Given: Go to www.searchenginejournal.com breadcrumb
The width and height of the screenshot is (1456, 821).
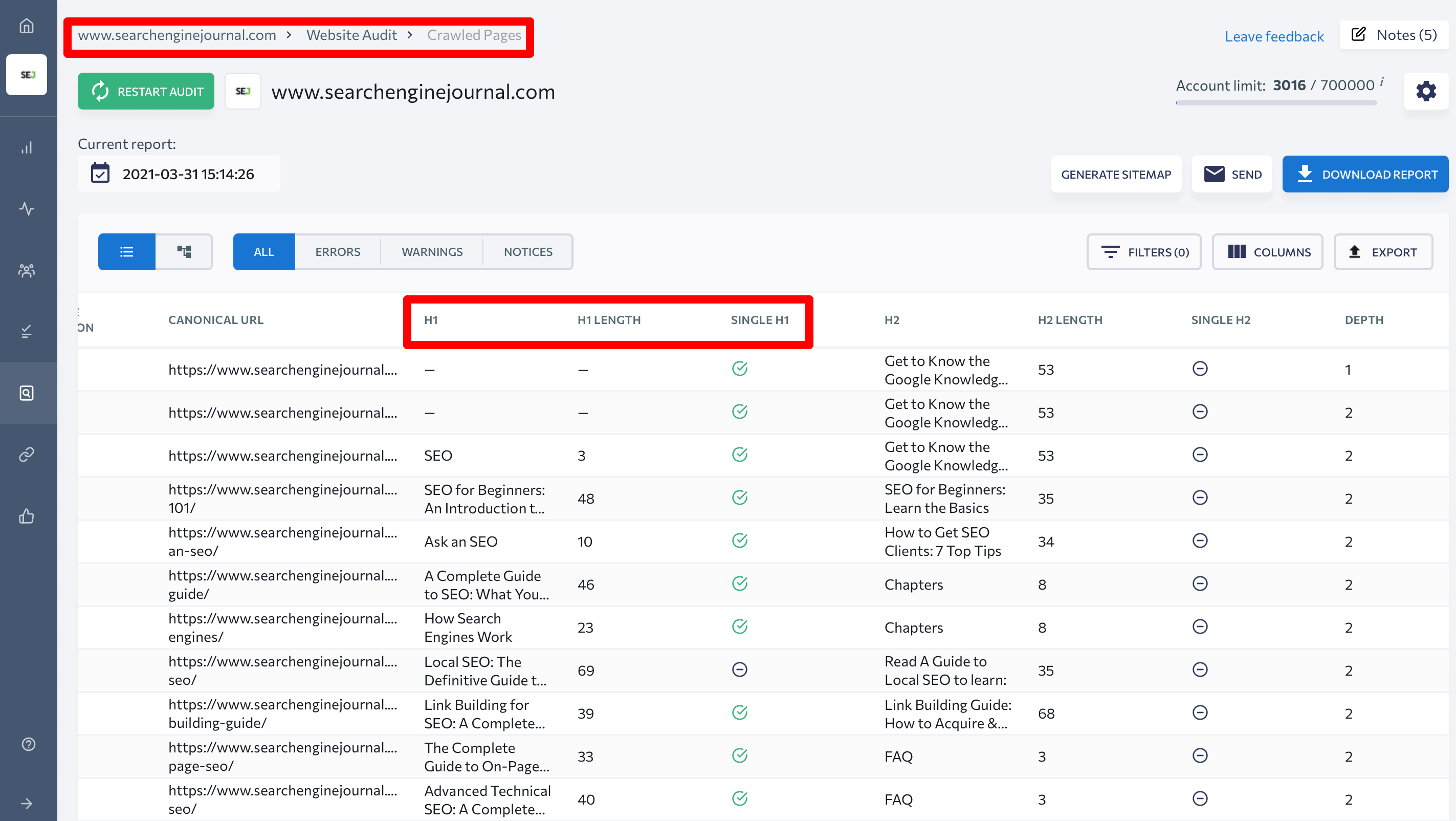Looking at the screenshot, I should pos(177,35).
